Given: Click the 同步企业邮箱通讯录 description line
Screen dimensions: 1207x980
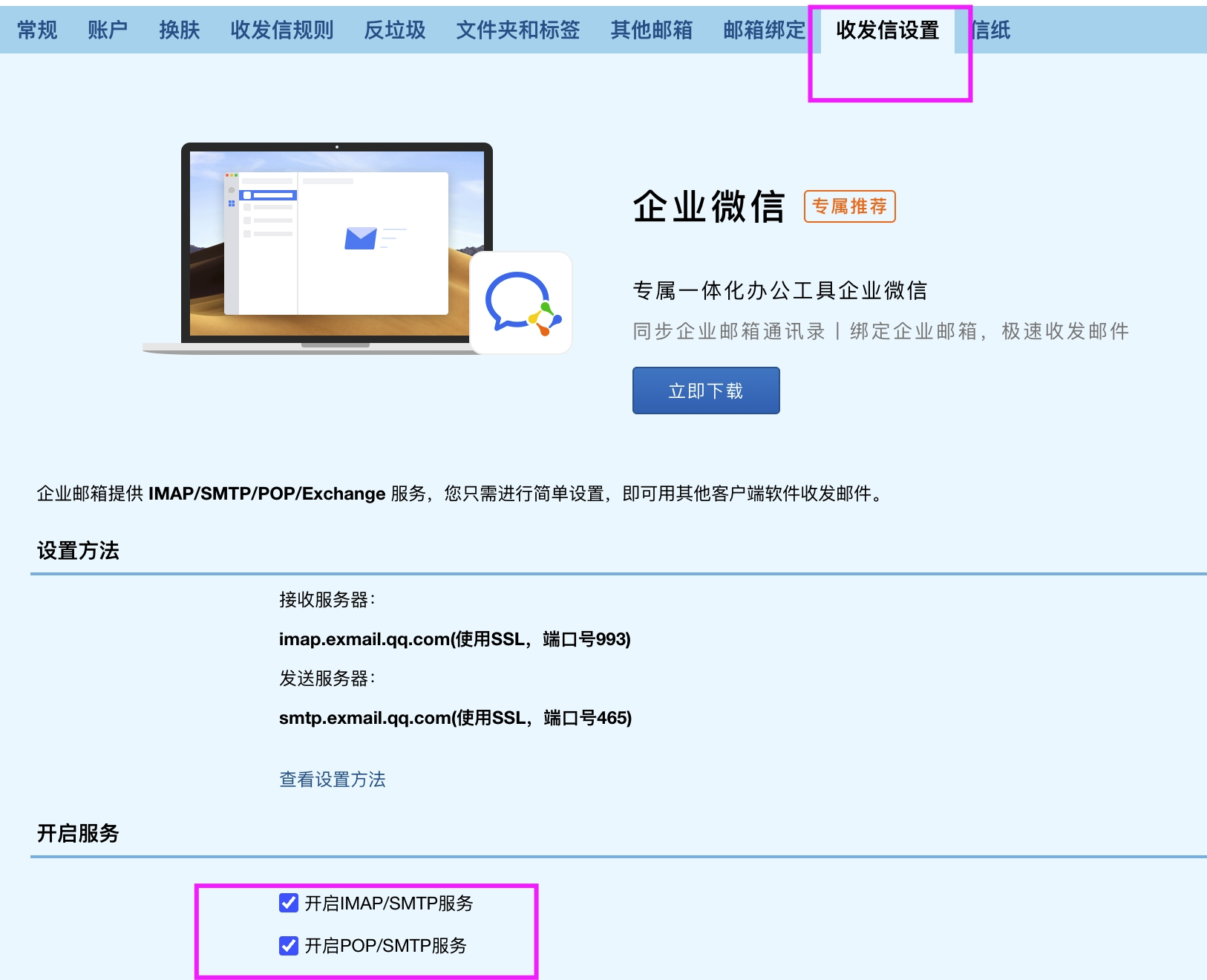Looking at the screenshot, I should [x=880, y=331].
